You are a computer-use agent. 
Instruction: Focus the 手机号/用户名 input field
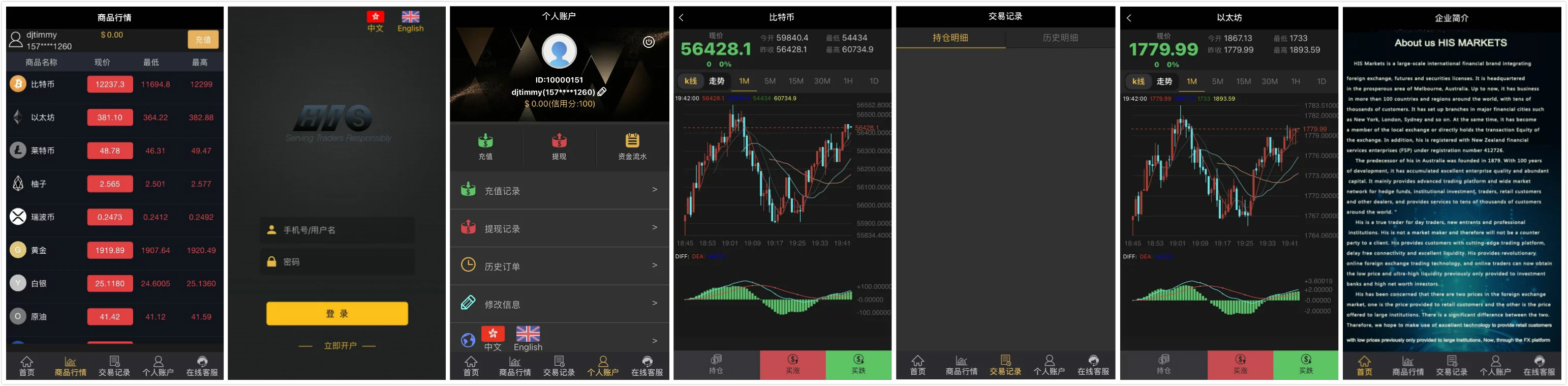point(337,230)
